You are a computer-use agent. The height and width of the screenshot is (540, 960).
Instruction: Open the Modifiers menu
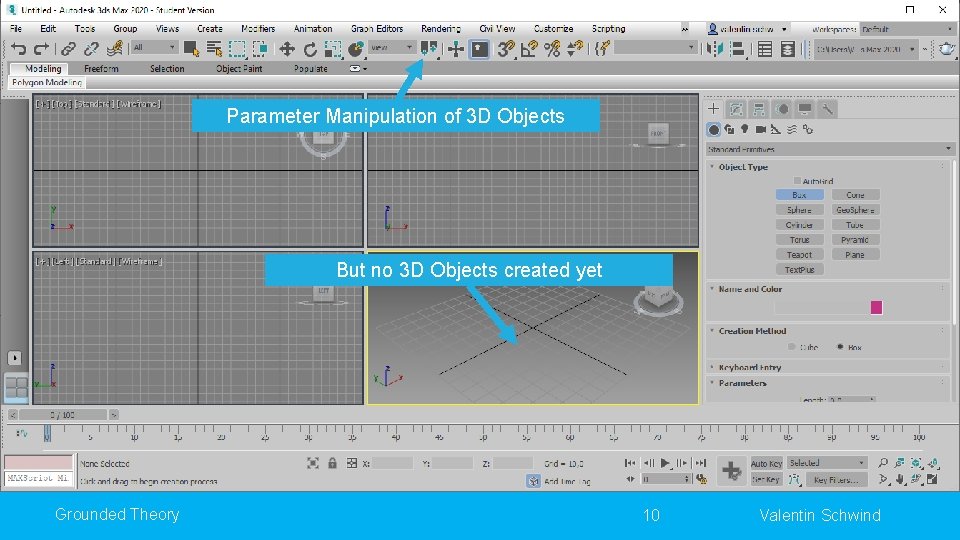point(258,29)
